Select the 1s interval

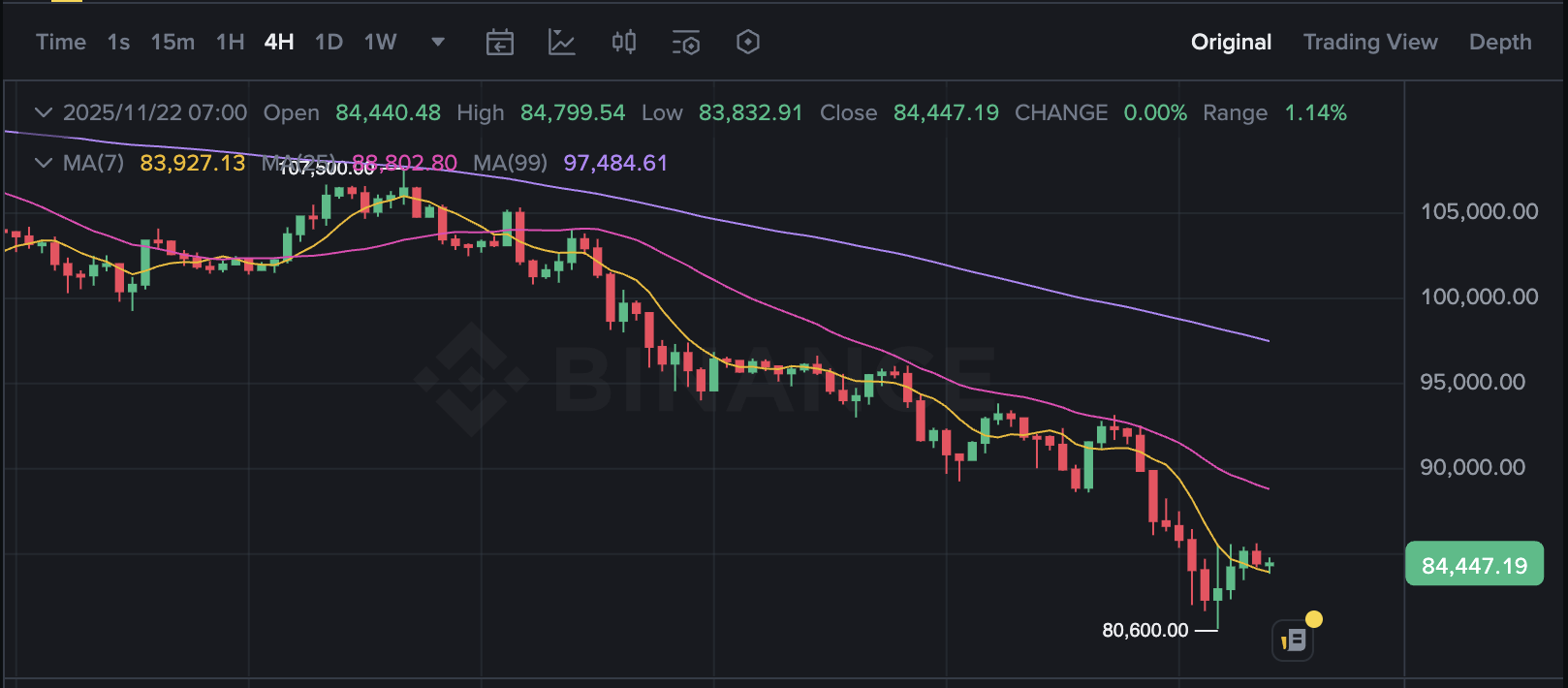pyautogui.click(x=118, y=43)
